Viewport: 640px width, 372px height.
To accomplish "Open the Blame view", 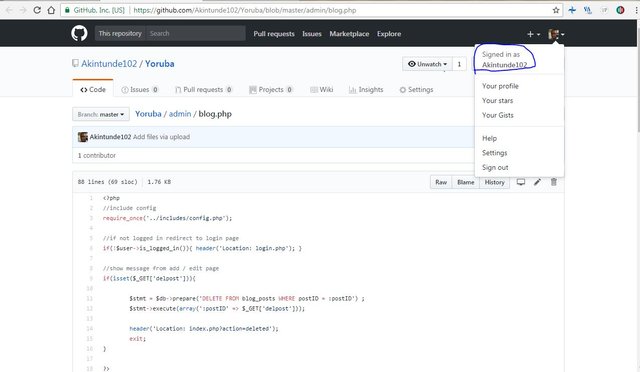I will (466, 182).
